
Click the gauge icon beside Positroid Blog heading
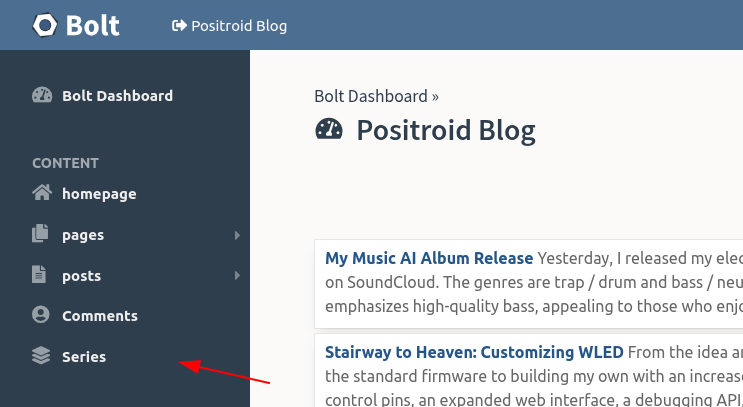point(329,129)
